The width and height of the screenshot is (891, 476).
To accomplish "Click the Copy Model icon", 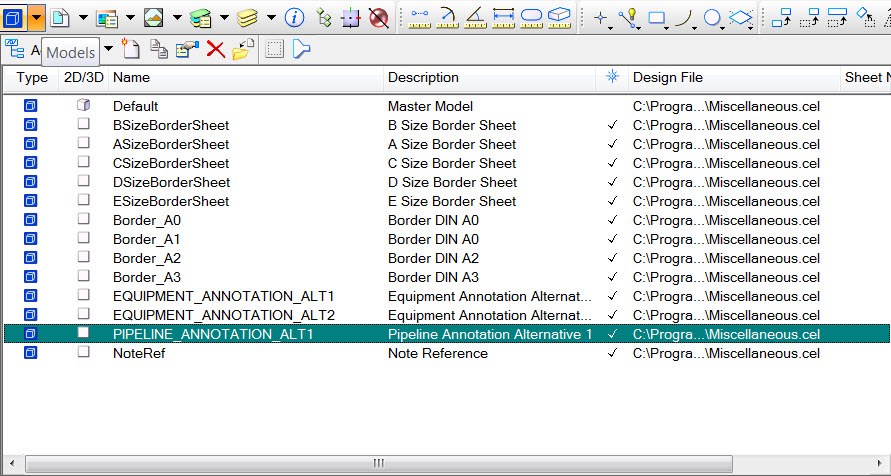I will 159,48.
